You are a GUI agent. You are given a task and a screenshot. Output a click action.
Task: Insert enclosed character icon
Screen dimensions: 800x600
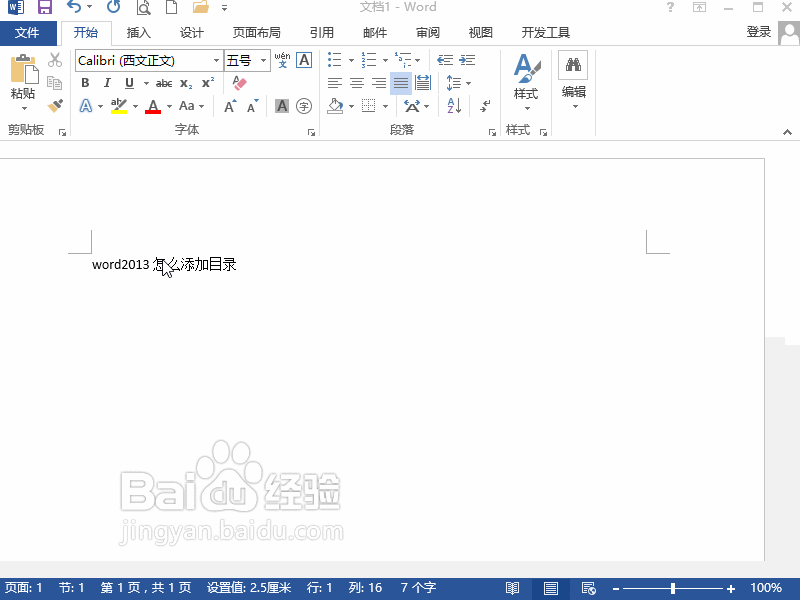pos(304,106)
